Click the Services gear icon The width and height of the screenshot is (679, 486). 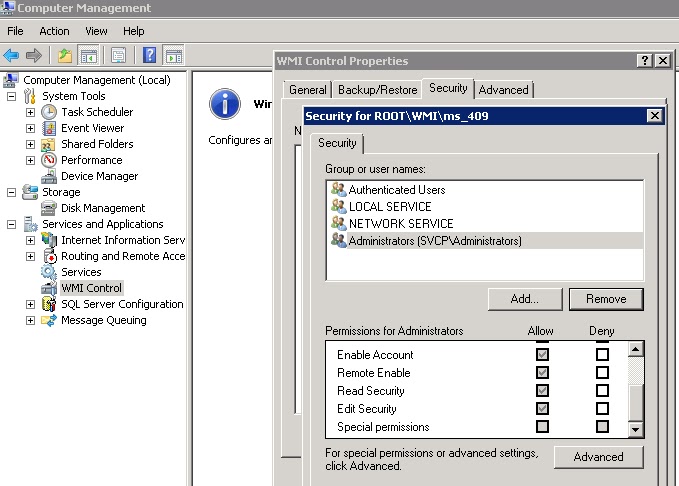coord(49,272)
